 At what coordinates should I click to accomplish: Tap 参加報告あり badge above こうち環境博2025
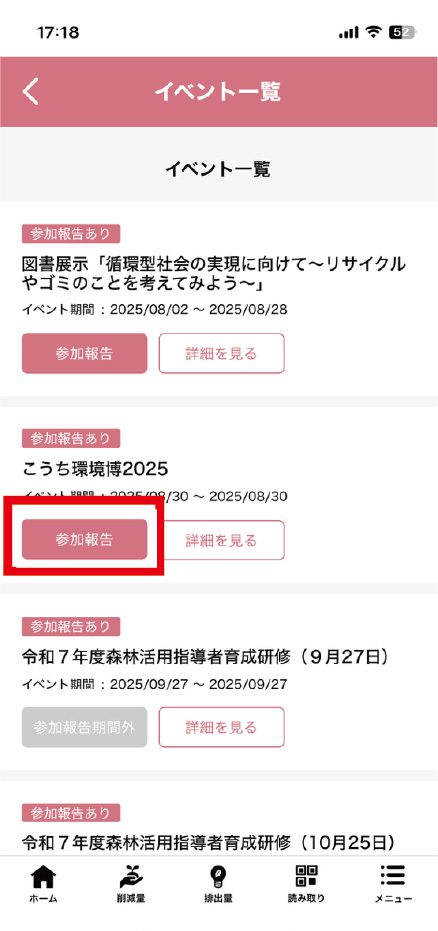(x=71, y=439)
